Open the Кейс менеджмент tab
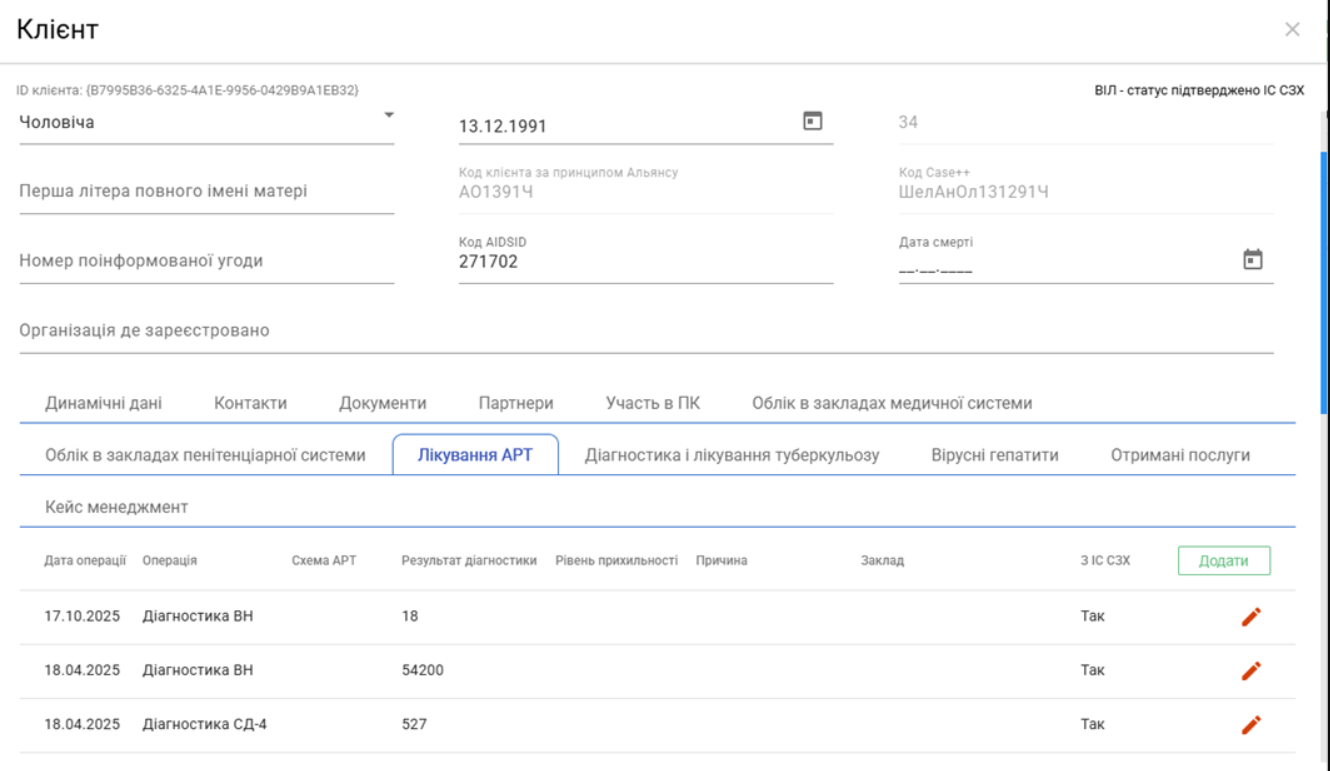Screen dimensions: 1330x771 pyautogui.click(x=117, y=507)
